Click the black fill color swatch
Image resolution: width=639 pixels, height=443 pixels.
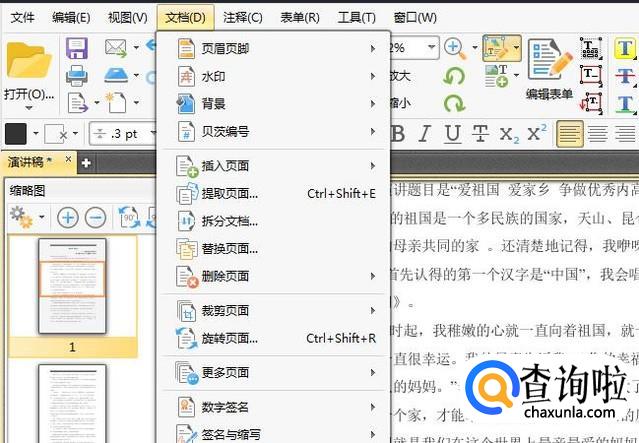(16, 134)
